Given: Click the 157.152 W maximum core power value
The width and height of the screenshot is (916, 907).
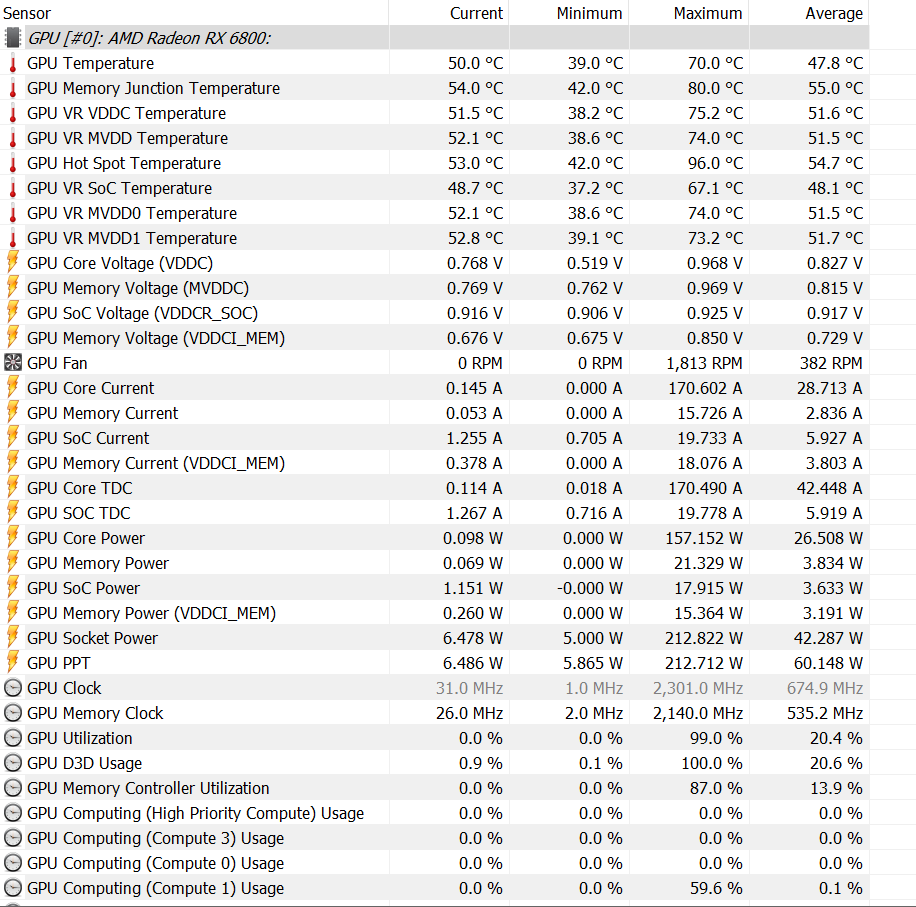Looking at the screenshot, I should pos(704,538).
